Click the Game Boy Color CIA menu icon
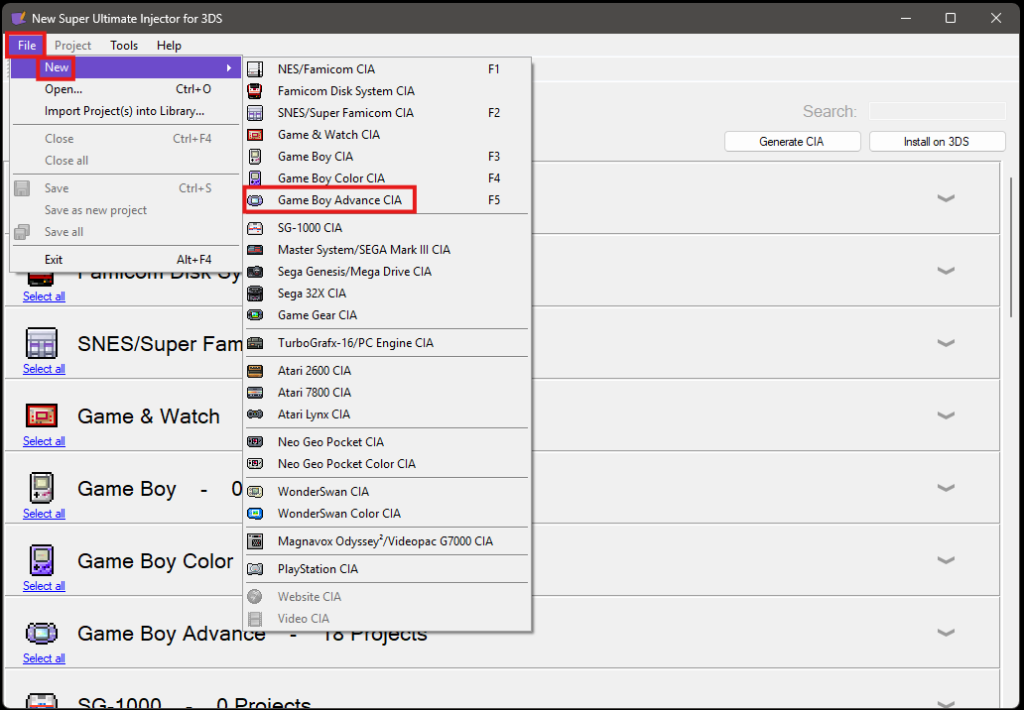1024x710 pixels. click(x=255, y=178)
